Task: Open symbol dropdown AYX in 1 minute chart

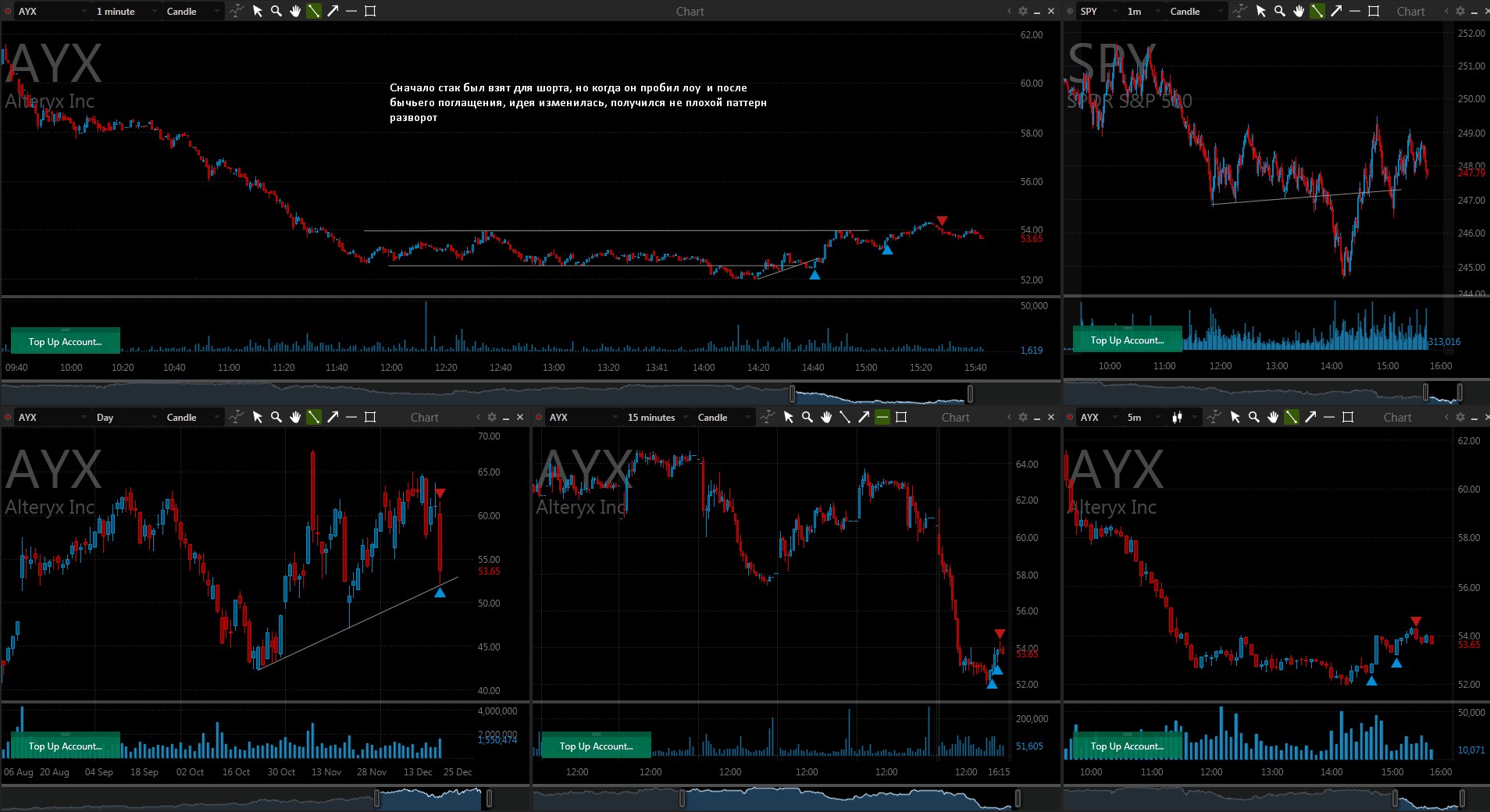Action: [52, 11]
